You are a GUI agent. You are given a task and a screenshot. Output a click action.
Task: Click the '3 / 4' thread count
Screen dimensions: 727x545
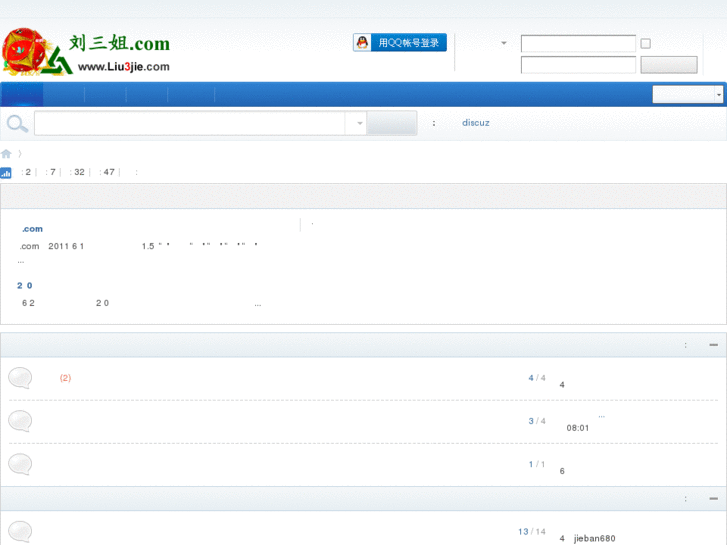(x=537, y=421)
